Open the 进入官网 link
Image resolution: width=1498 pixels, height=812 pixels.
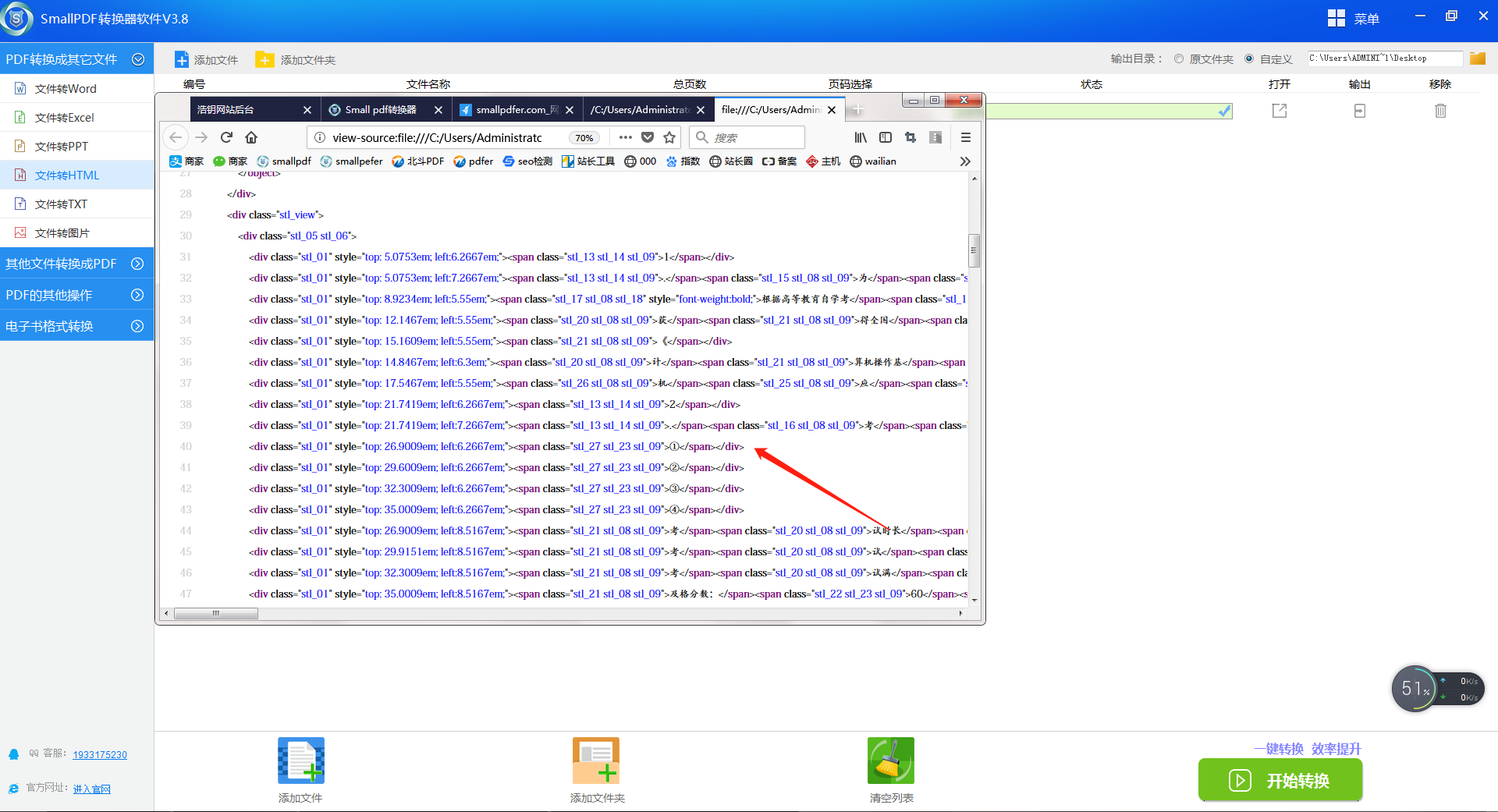(92, 789)
